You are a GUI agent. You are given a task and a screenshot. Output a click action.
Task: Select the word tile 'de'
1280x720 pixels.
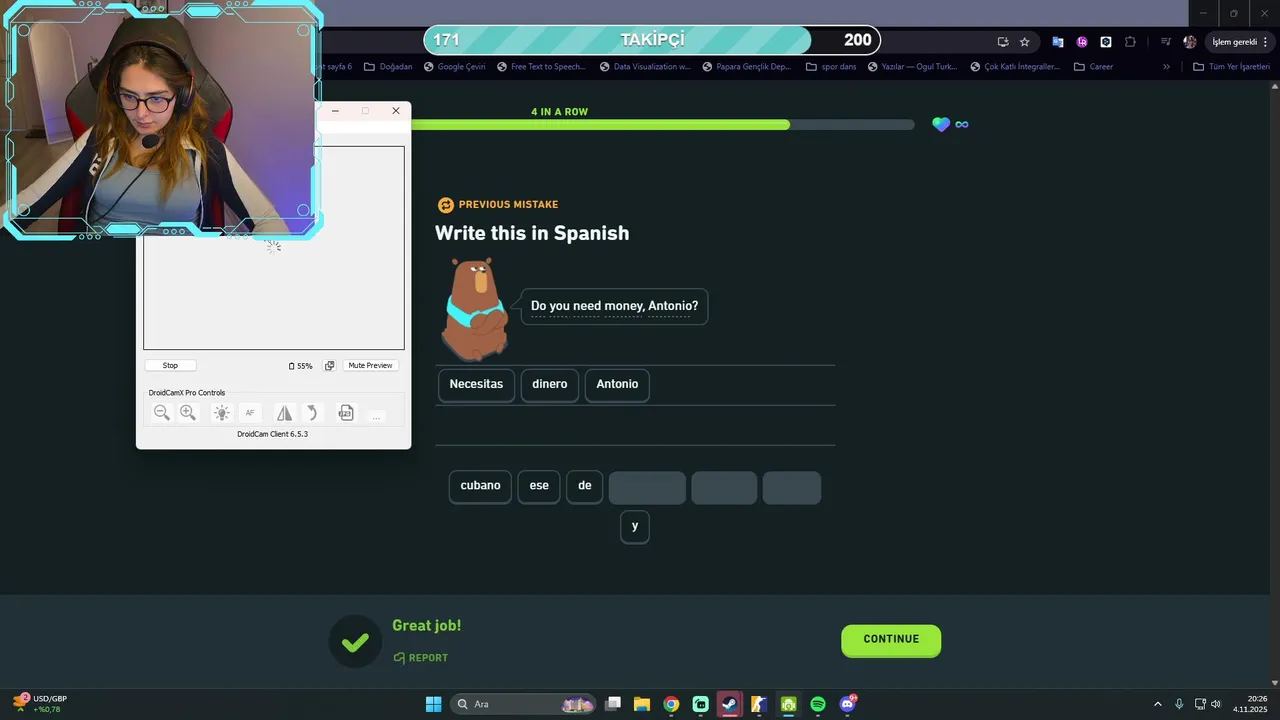585,486
